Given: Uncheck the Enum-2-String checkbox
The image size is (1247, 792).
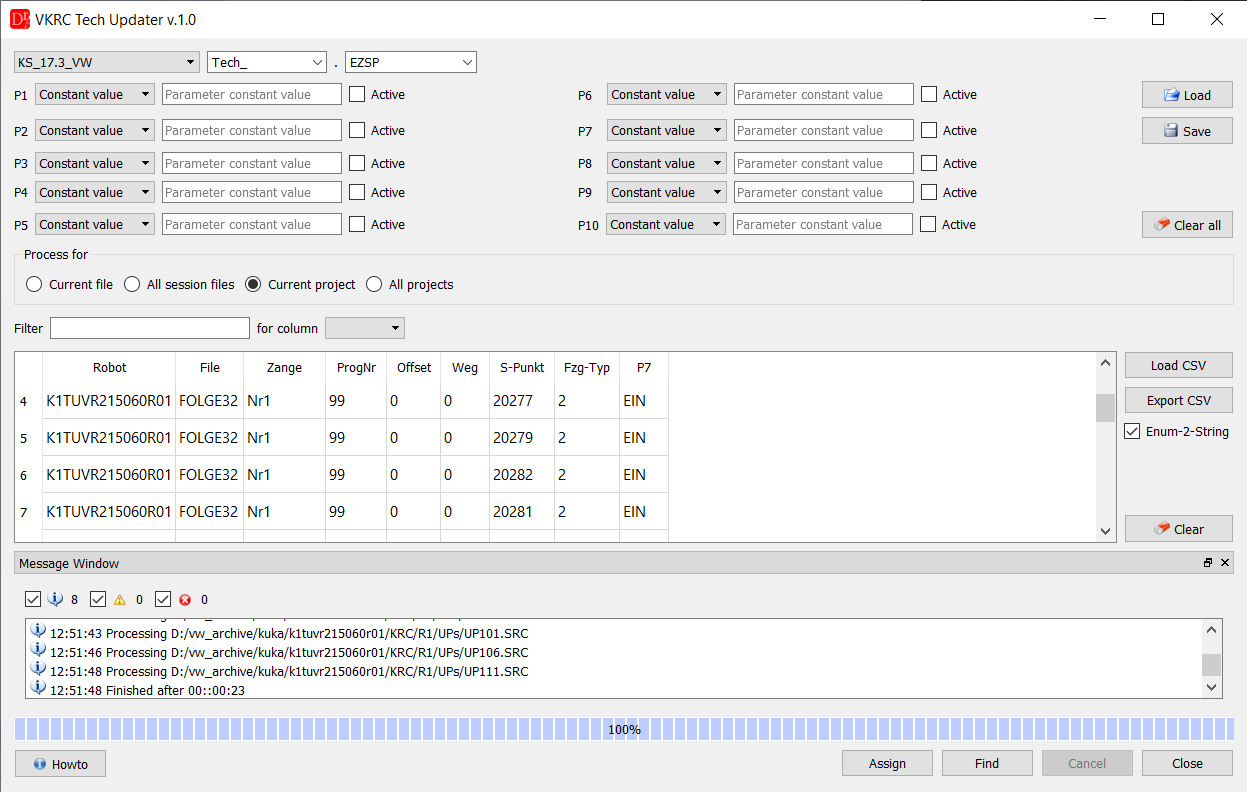Looking at the screenshot, I should coord(1132,432).
